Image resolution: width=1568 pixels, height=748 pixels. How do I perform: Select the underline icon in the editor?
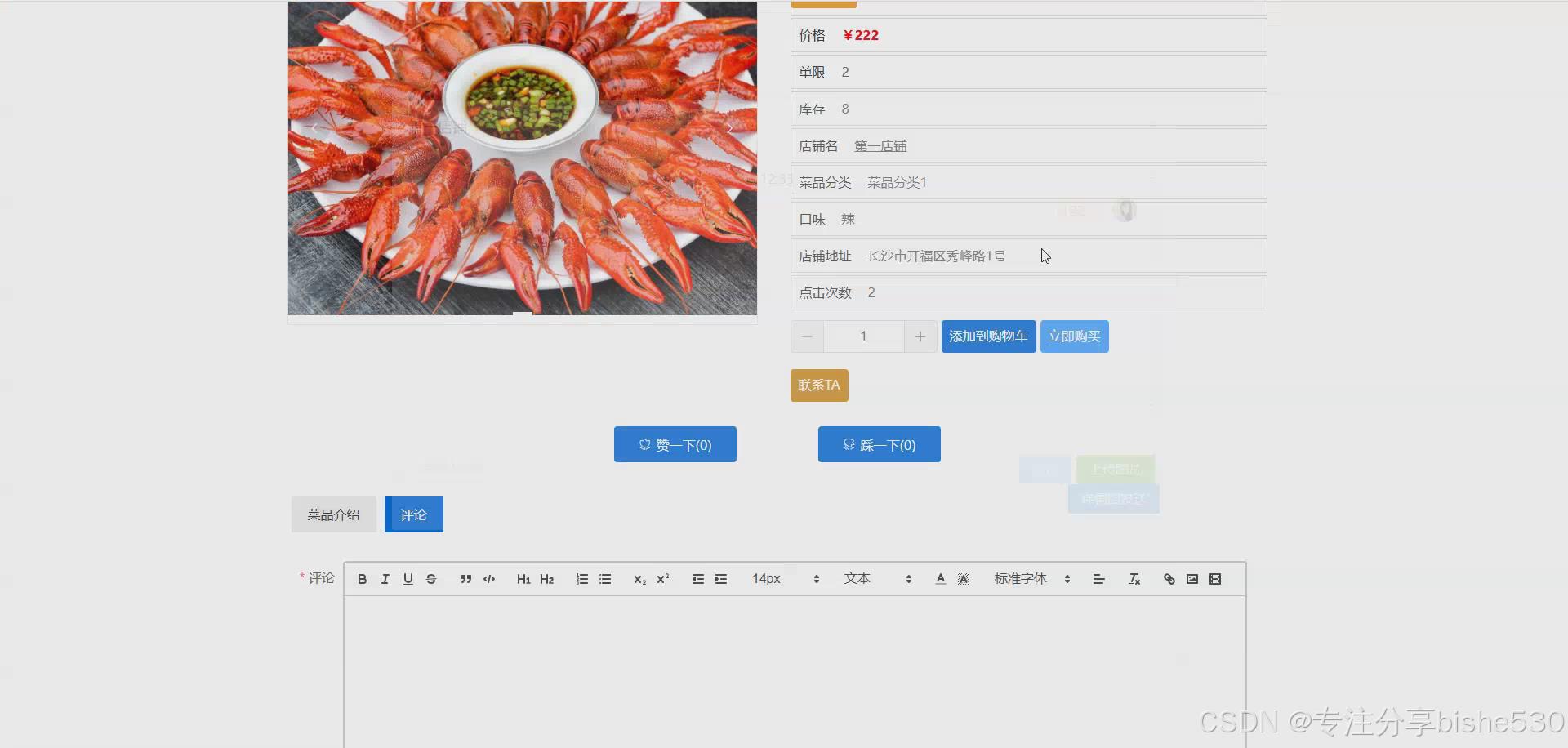pos(408,578)
